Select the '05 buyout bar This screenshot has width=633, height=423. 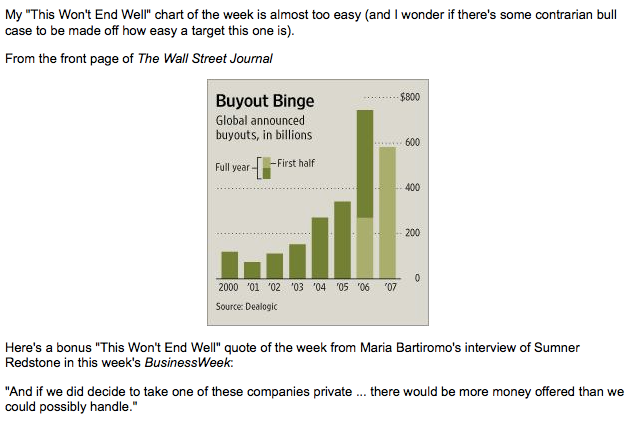[342, 240]
